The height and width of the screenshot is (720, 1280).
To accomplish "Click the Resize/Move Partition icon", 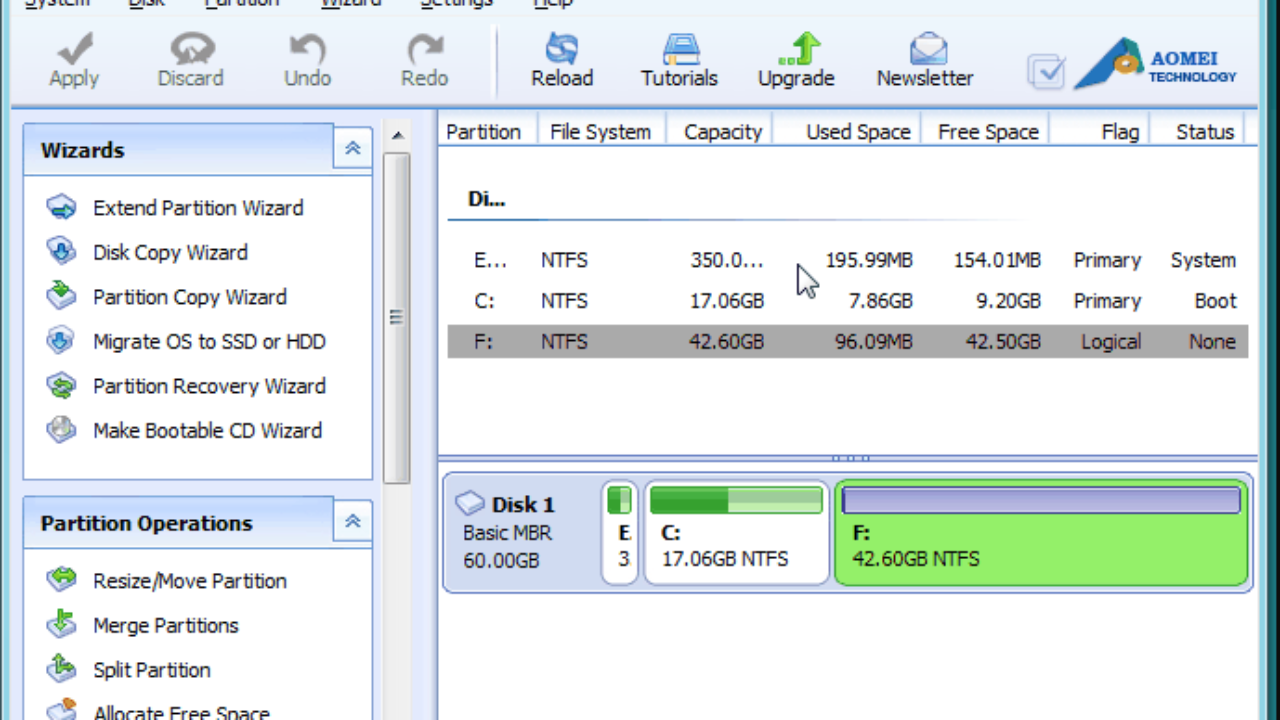I will point(61,580).
